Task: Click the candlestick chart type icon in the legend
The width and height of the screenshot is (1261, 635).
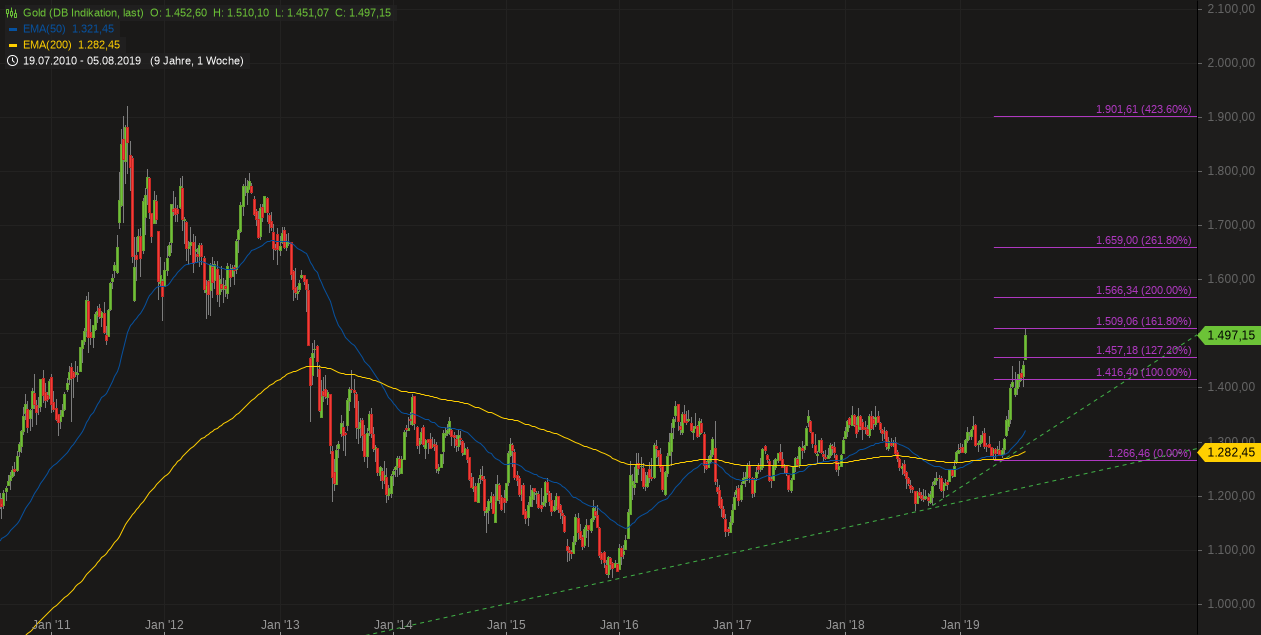Action: [x=11, y=13]
